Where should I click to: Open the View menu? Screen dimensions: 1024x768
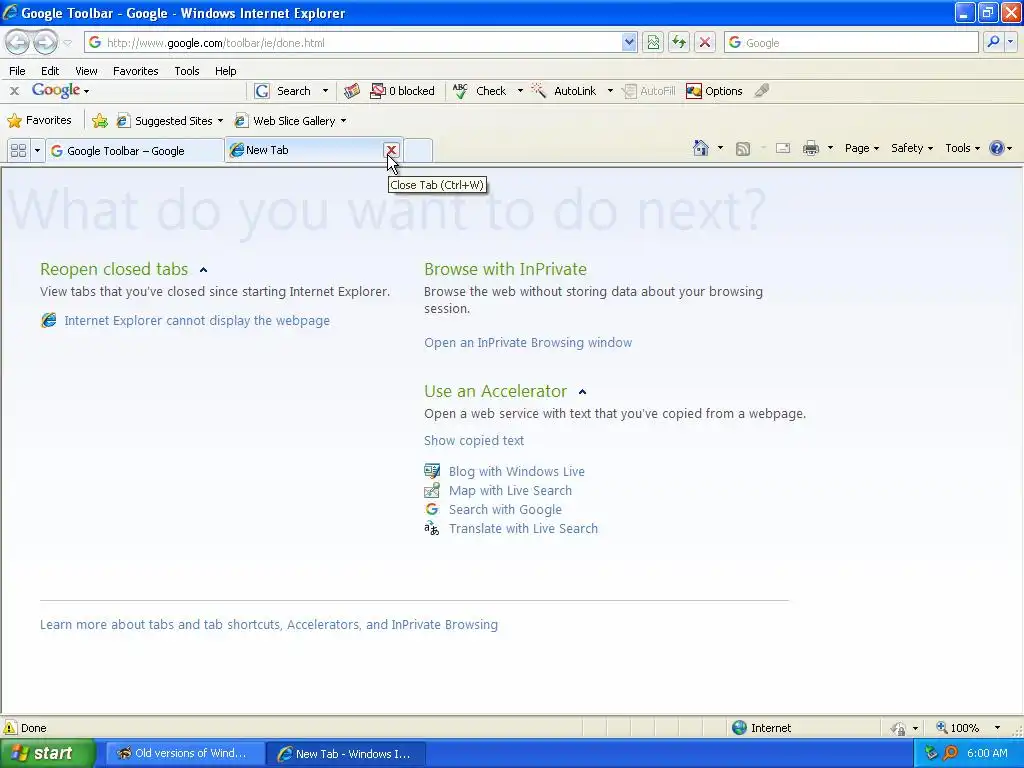86,71
